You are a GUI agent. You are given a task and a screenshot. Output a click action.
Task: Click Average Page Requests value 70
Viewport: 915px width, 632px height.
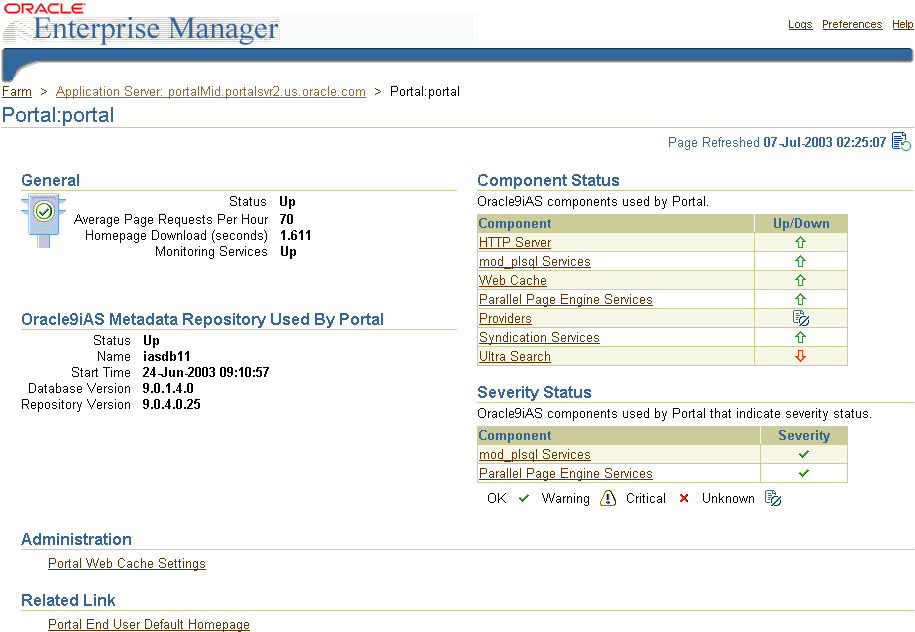click(x=287, y=219)
